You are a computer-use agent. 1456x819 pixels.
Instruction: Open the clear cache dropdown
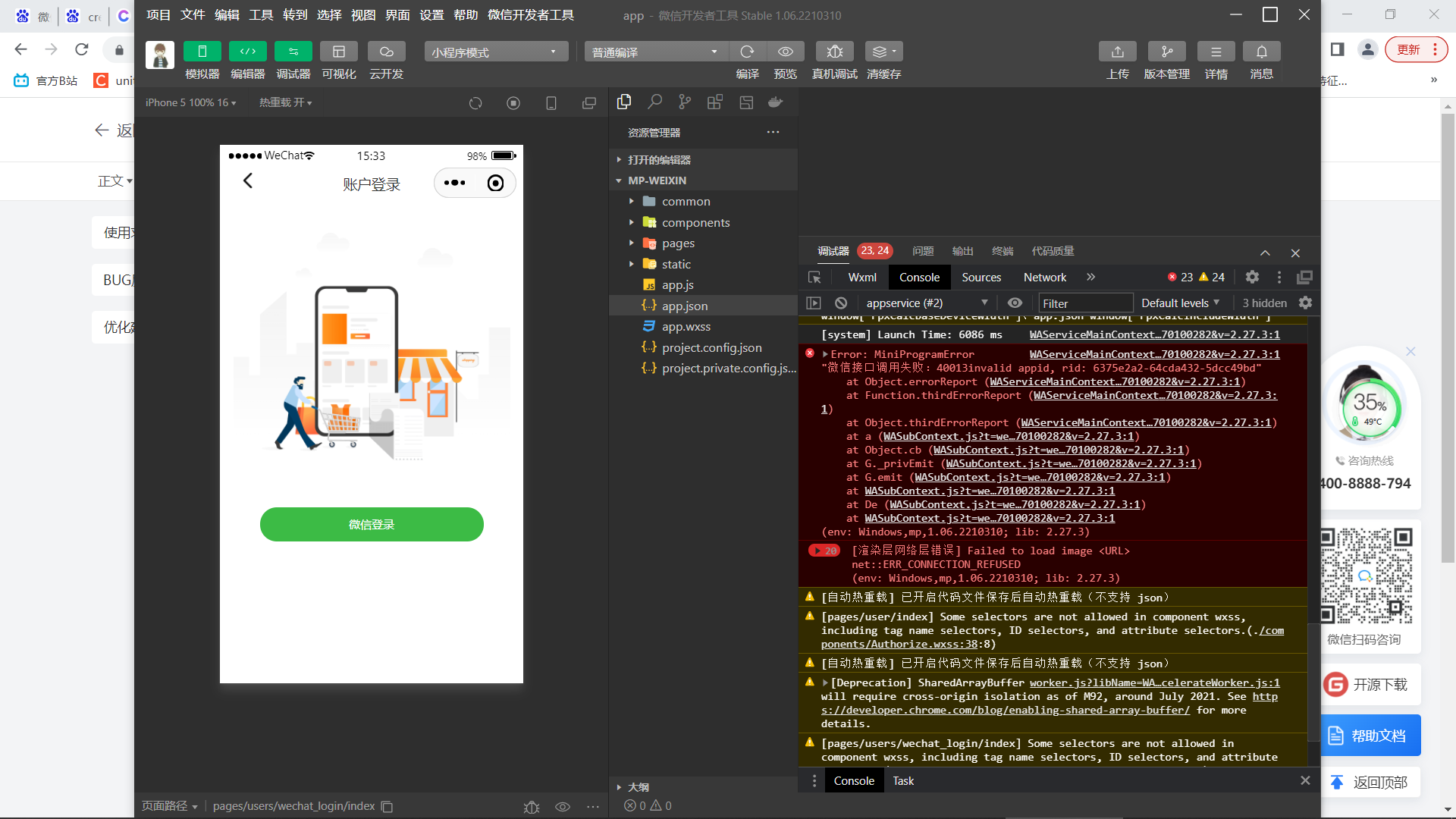(x=884, y=52)
